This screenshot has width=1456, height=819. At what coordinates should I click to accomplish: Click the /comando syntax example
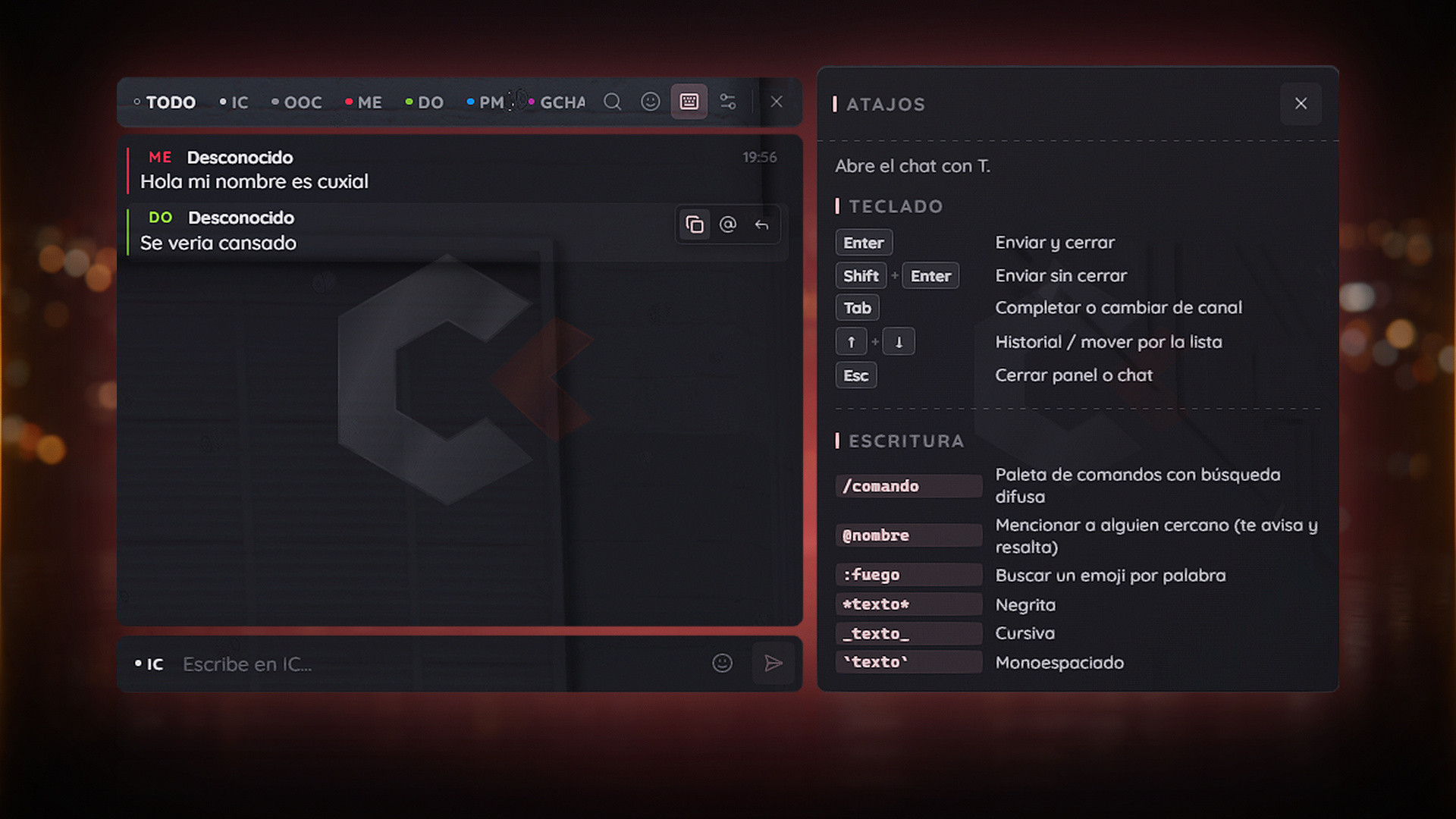coord(908,486)
